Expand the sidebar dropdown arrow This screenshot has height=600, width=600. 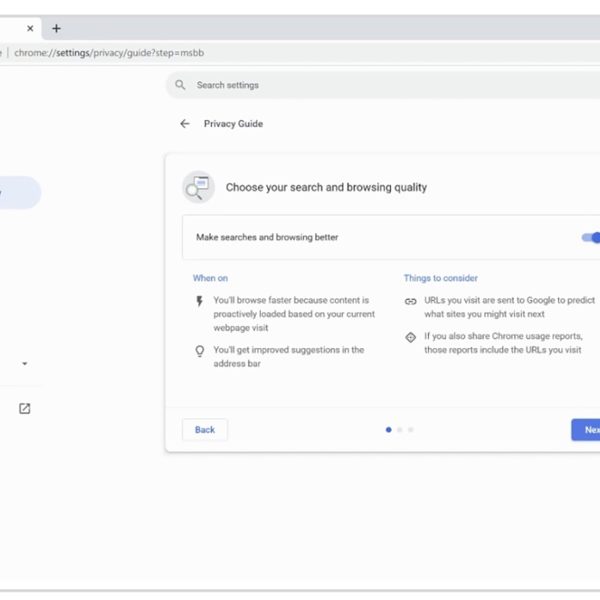(25, 364)
